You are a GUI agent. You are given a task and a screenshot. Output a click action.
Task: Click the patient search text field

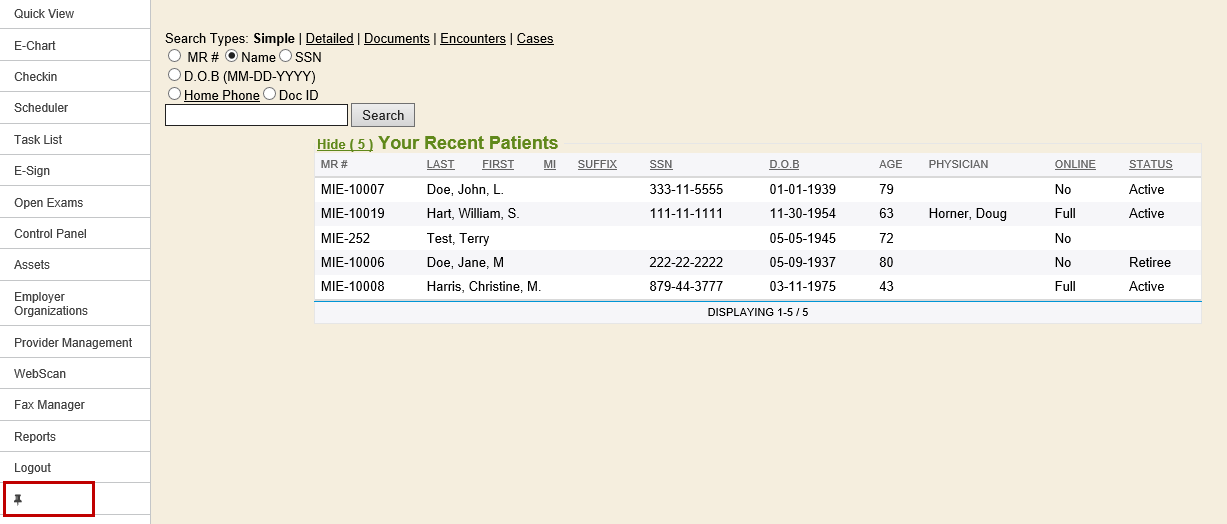pos(256,115)
